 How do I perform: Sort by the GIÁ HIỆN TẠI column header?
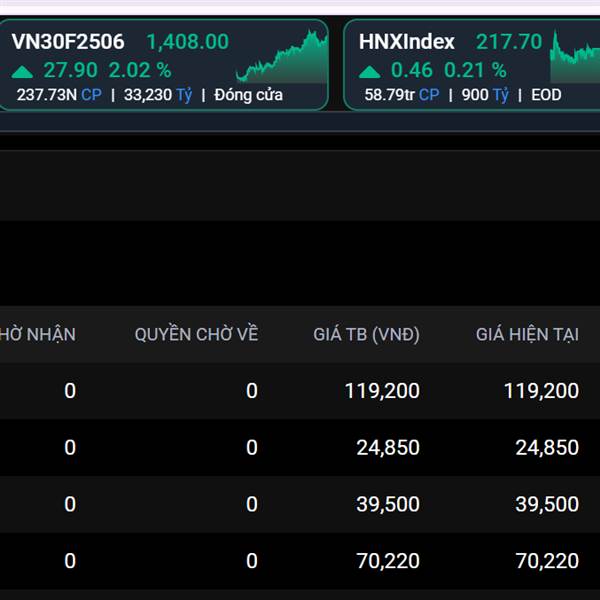(527, 334)
